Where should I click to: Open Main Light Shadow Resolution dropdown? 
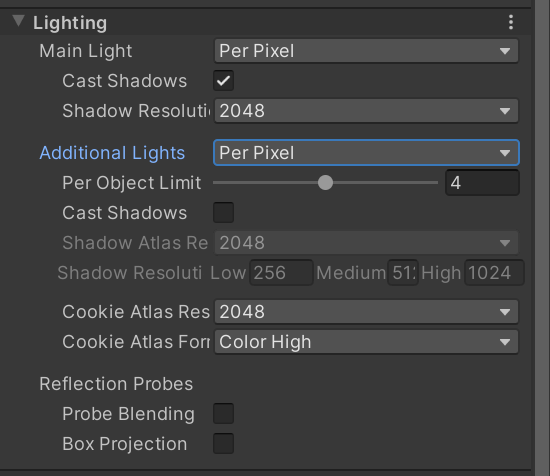(366, 111)
